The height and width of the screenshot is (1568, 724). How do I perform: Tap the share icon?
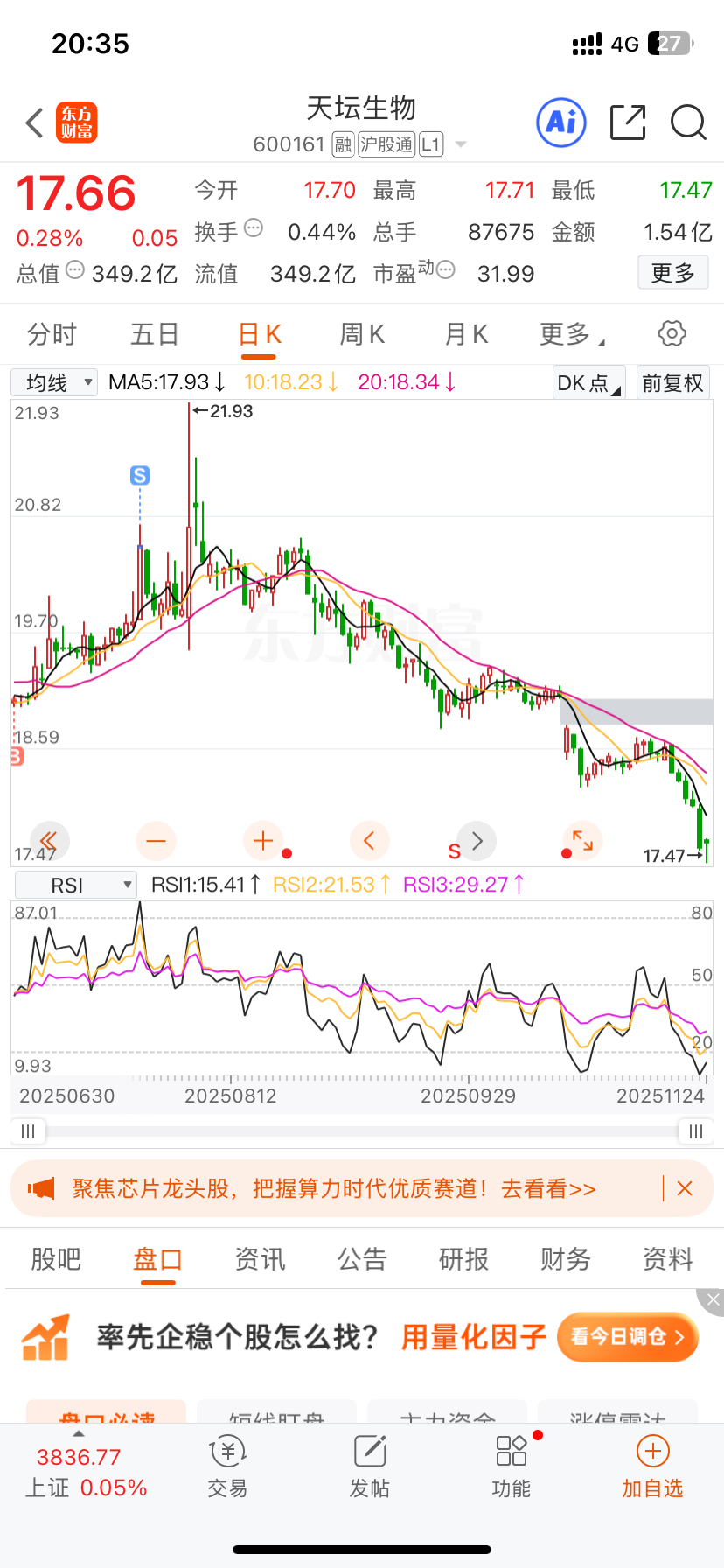pyautogui.click(x=628, y=122)
